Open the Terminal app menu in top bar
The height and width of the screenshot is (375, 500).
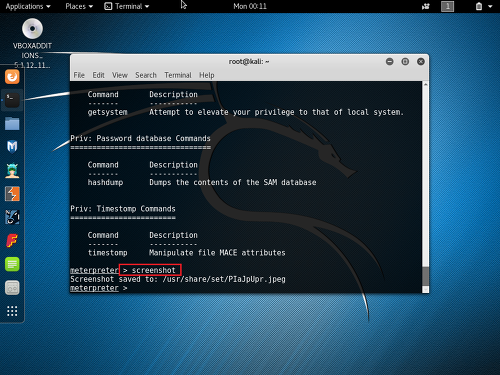[x=127, y=6]
